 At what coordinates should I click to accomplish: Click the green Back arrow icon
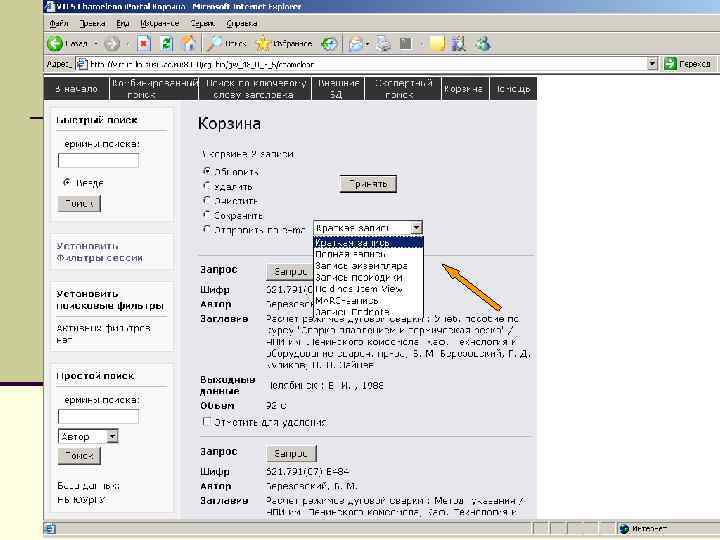coord(55,44)
